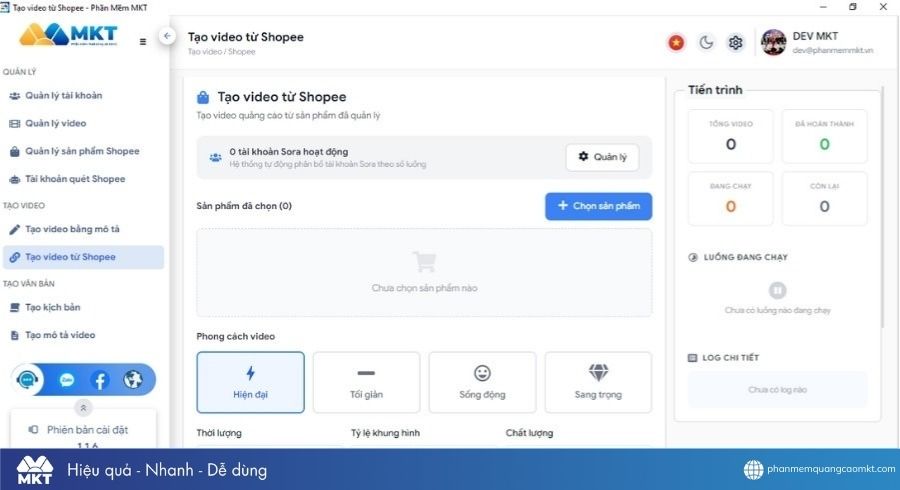This screenshot has height=490, width=900.
Task: Open the website globe icon
Action: pyautogui.click(x=133, y=379)
